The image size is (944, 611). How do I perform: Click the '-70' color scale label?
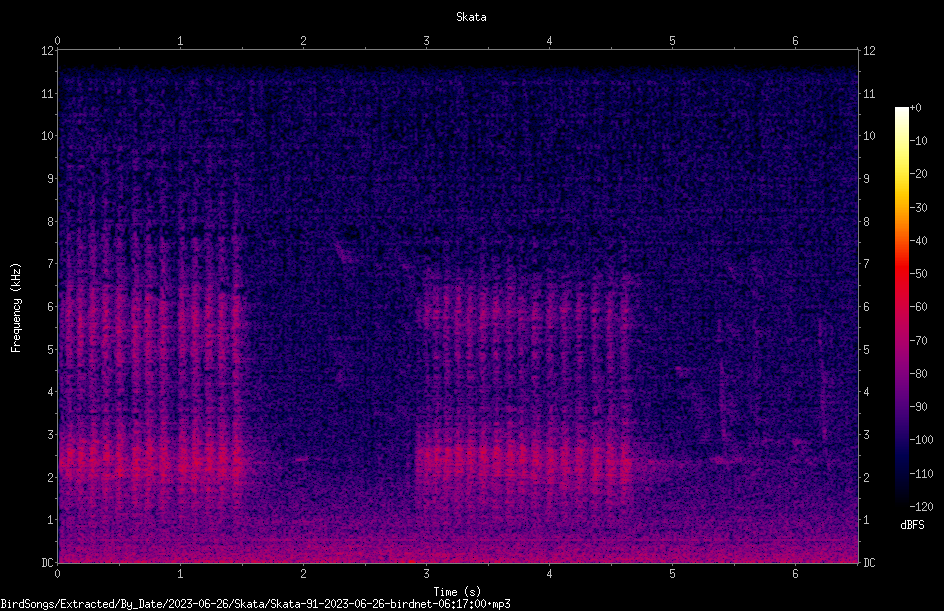(x=918, y=341)
